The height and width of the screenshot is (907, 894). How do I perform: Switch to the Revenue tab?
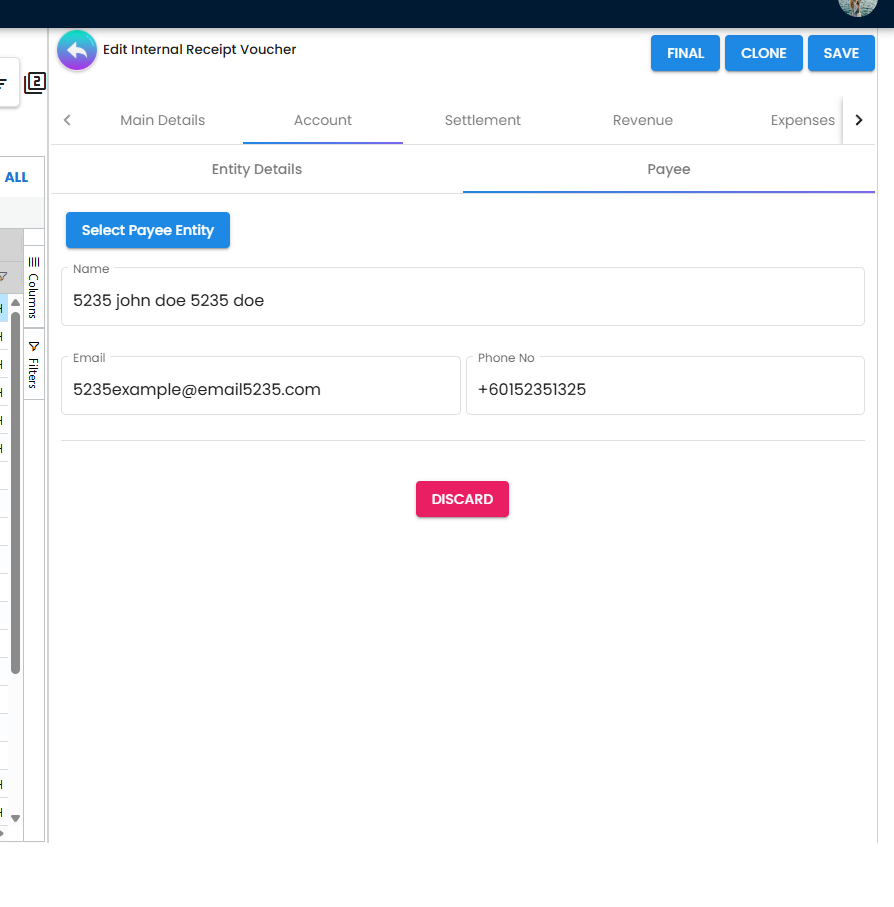[x=642, y=120]
